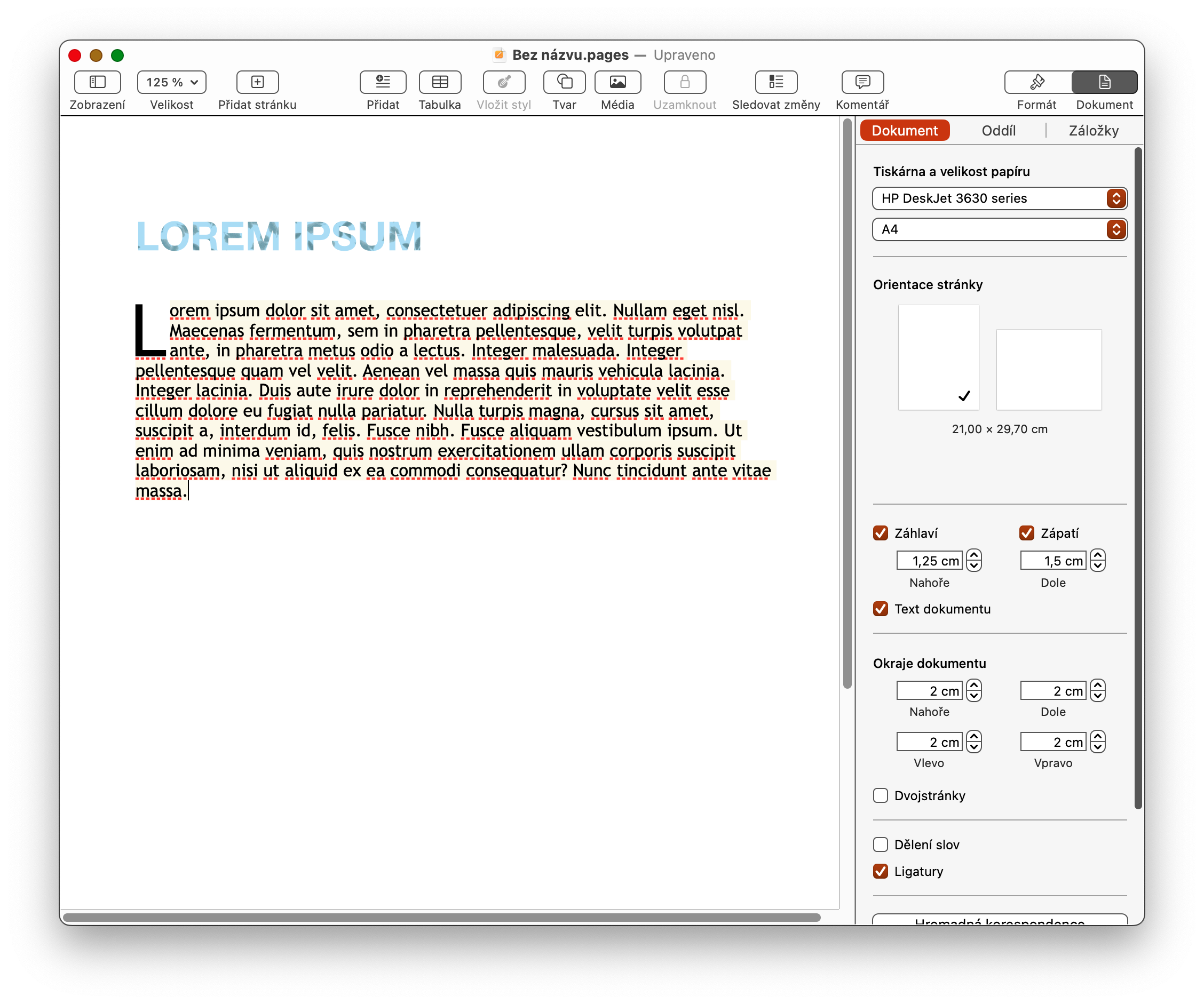Enable the Dělení slov checkbox

pyautogui.click(x=881, y=844)
